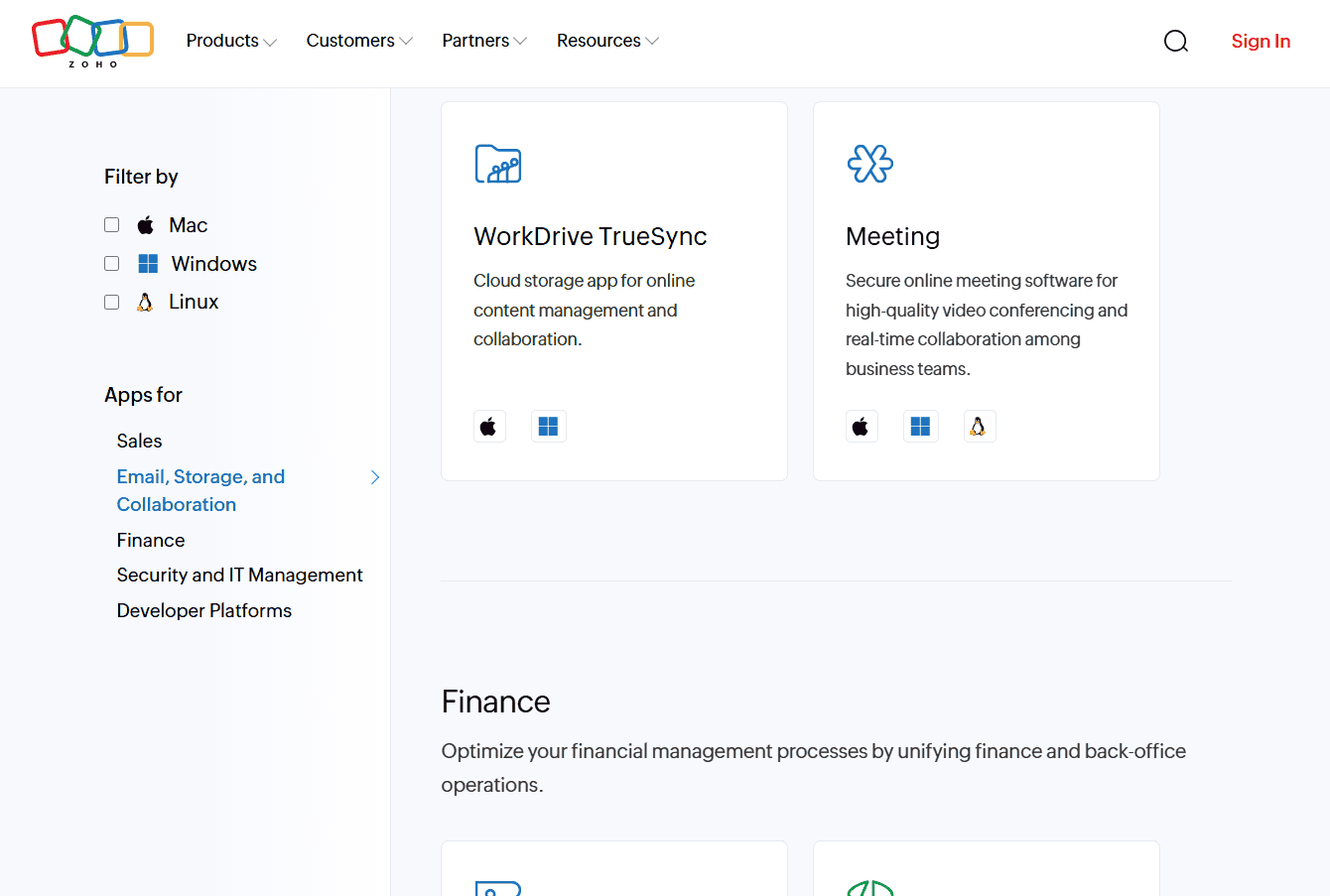This screenshot has width=1330, height=896.
Task: Open the Partners menu
Action: click(484, 41)
